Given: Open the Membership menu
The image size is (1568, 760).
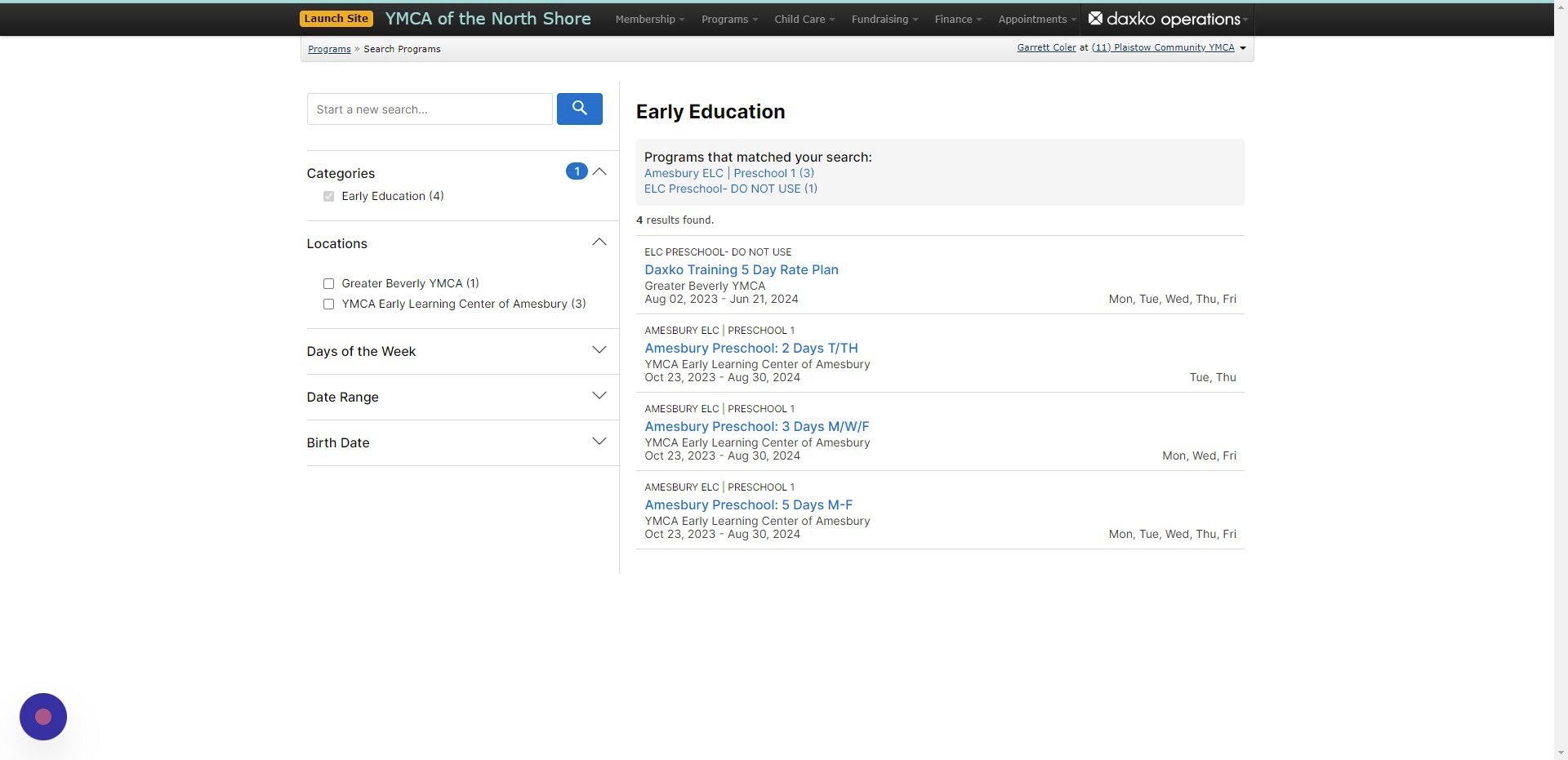Looking at the screenshot, I should [648, 19].
